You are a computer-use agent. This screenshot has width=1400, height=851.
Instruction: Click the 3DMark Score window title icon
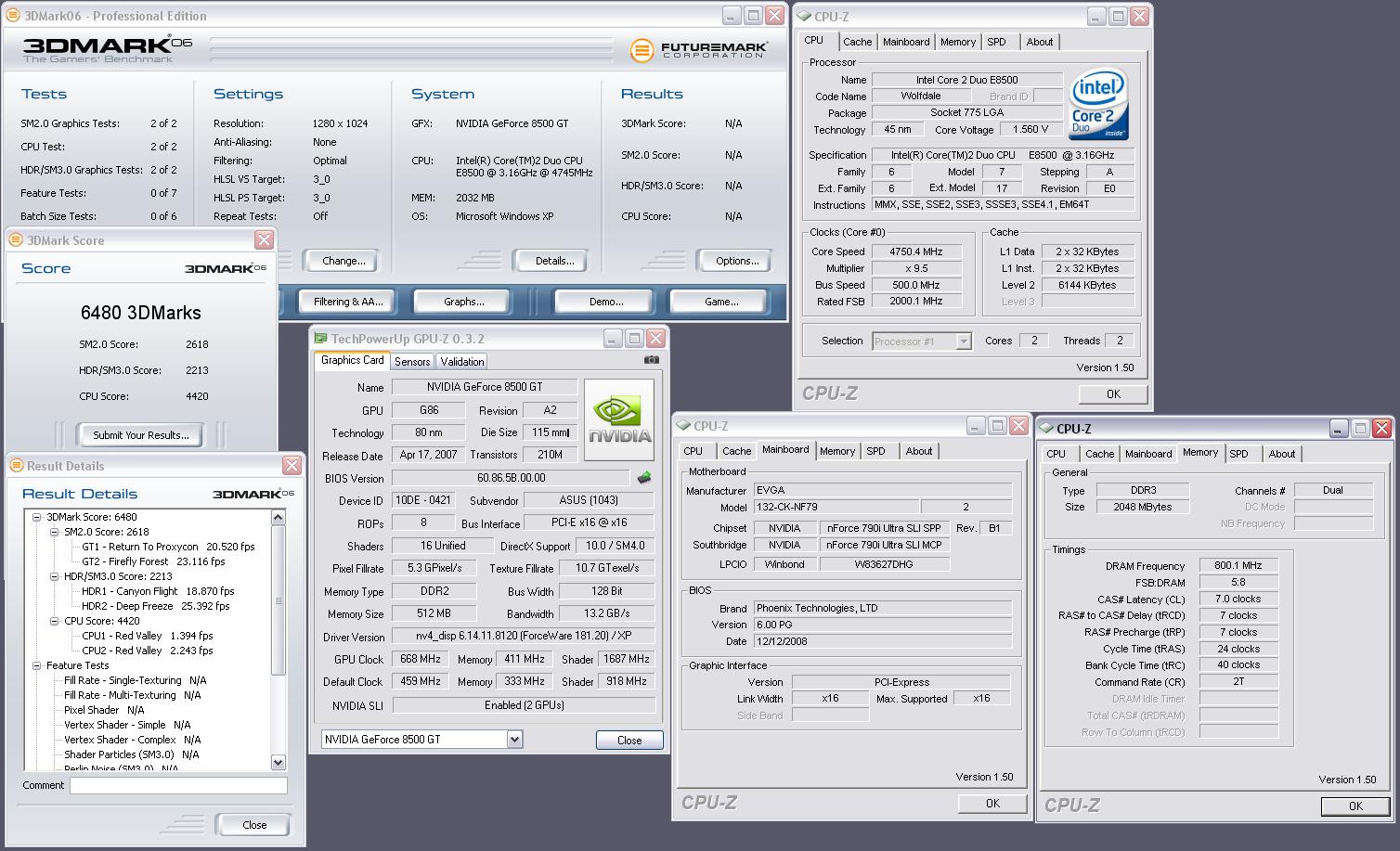point(17,240)
